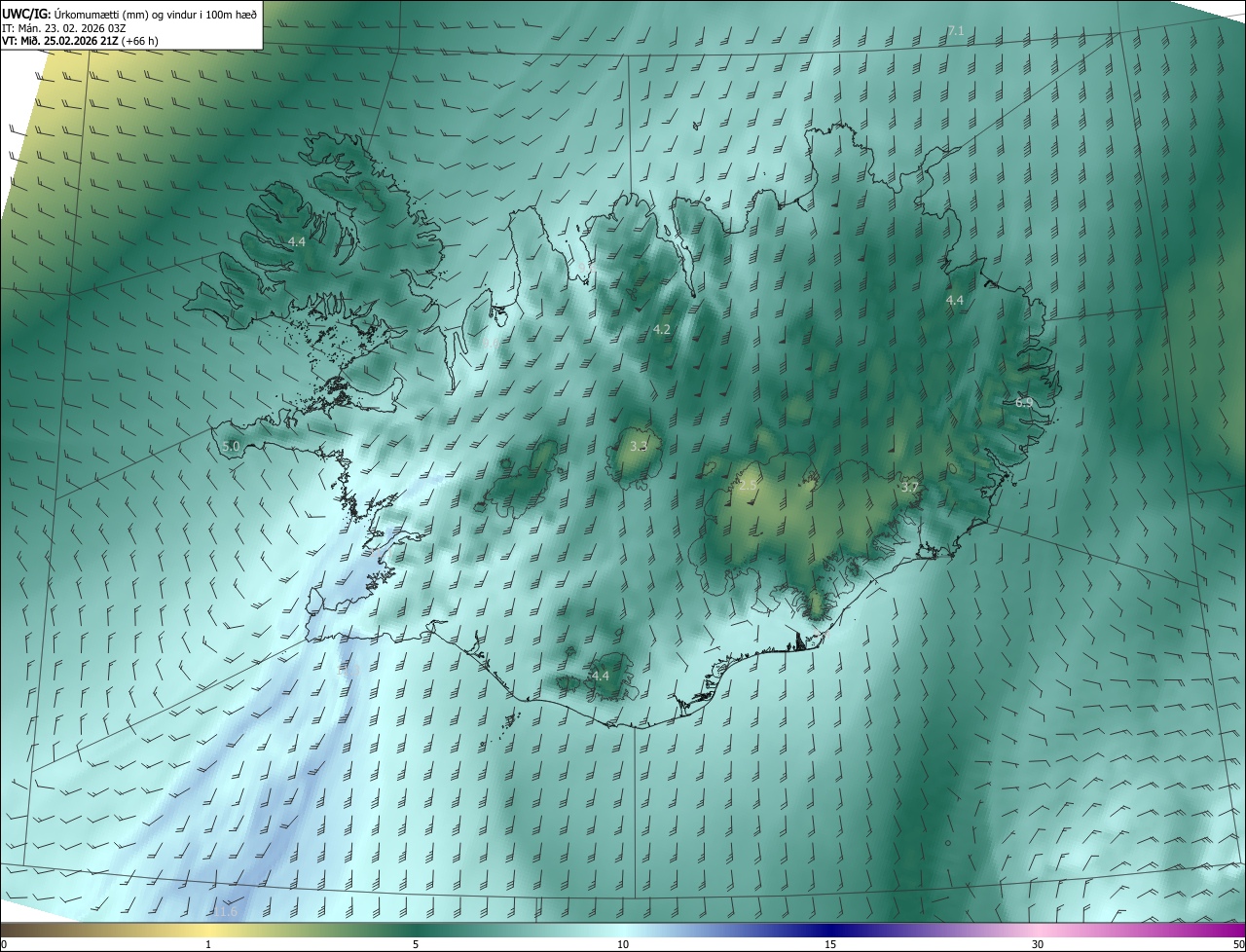Click the 15 tick on the colour scale
The image size is (1246, 952).
pyautogui.click(x=830, y=944)
